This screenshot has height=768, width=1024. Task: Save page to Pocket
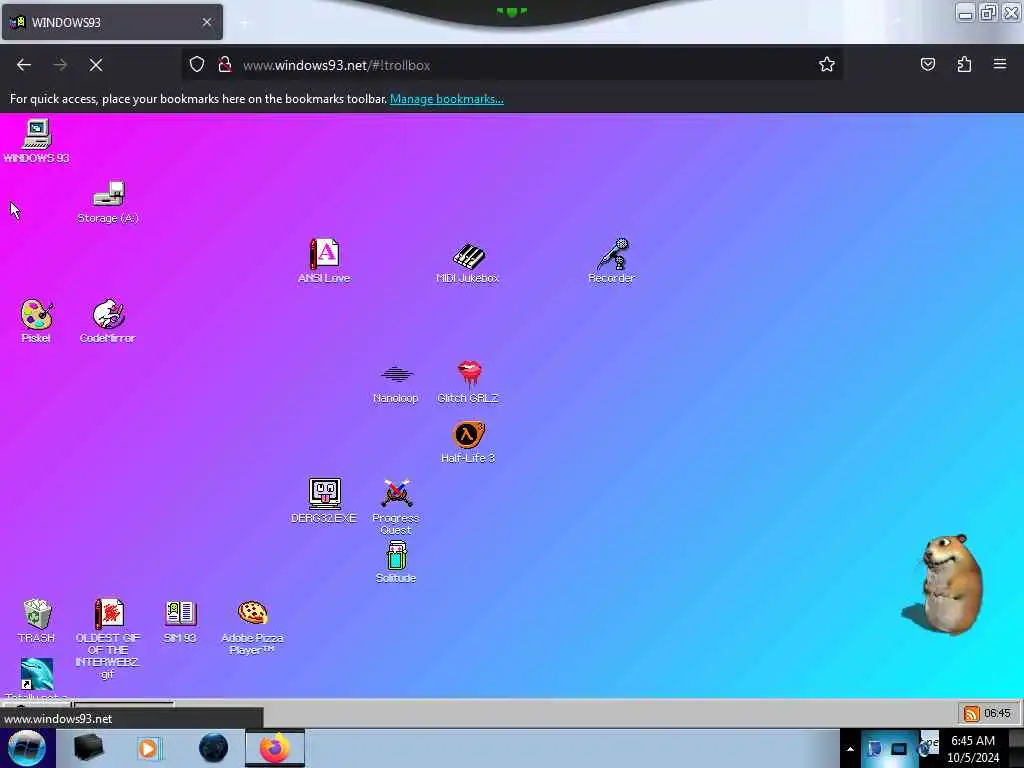(x=928, y=64)
